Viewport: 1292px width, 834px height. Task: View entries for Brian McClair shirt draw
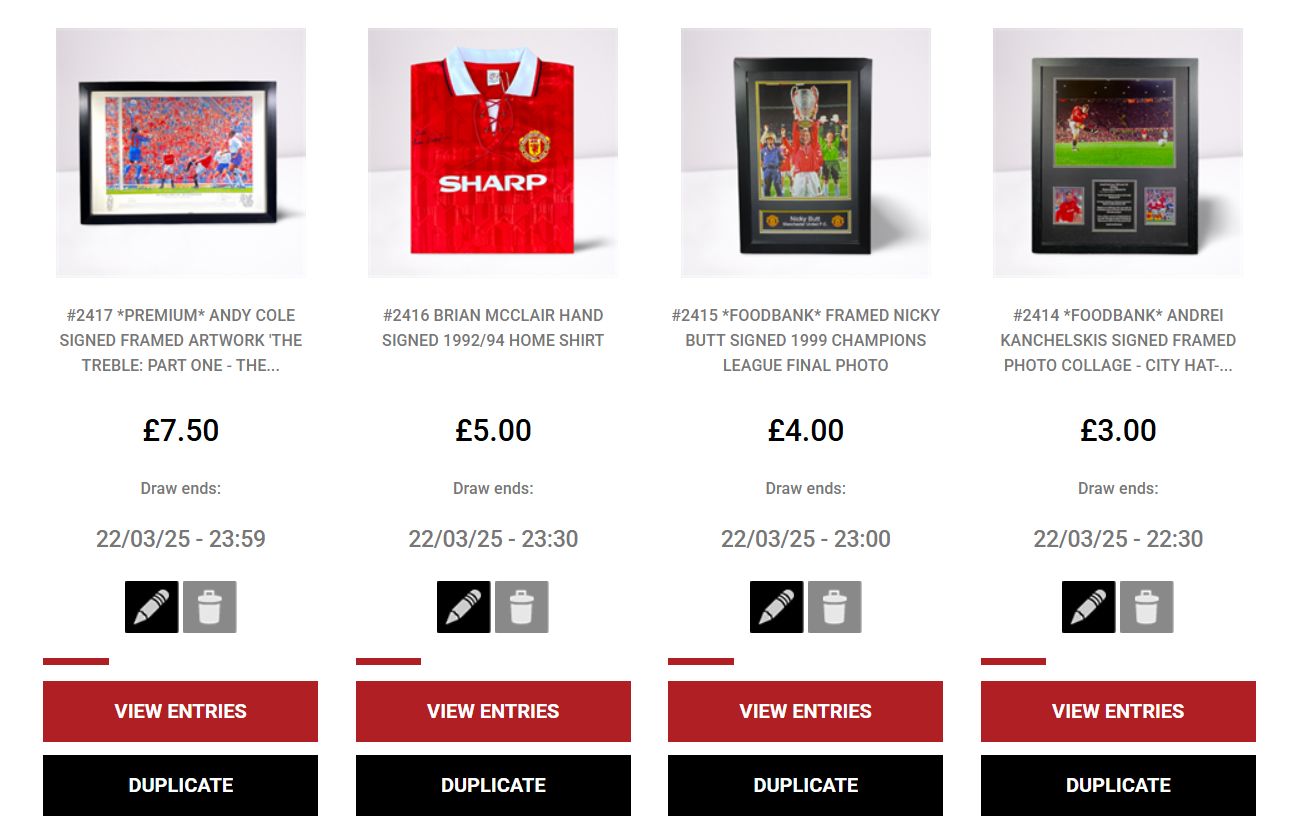click(x=493, y=711)
